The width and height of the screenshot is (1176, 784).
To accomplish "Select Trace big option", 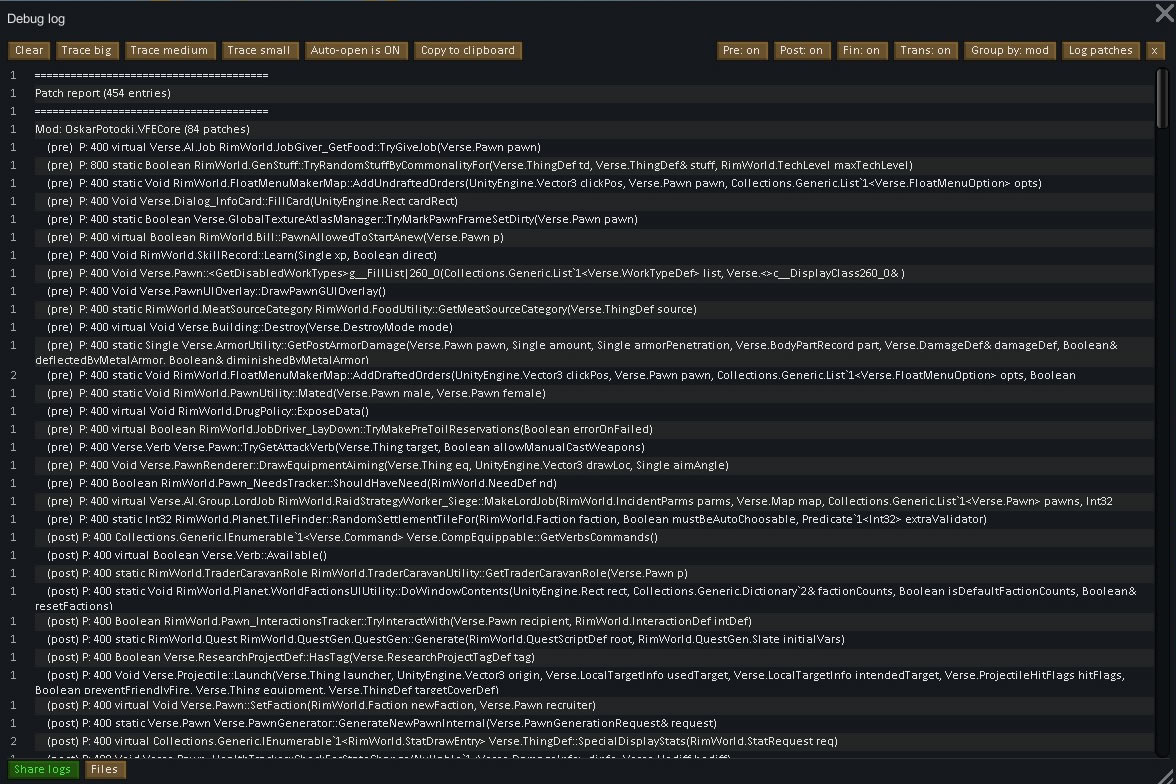I will pos(86,50).
